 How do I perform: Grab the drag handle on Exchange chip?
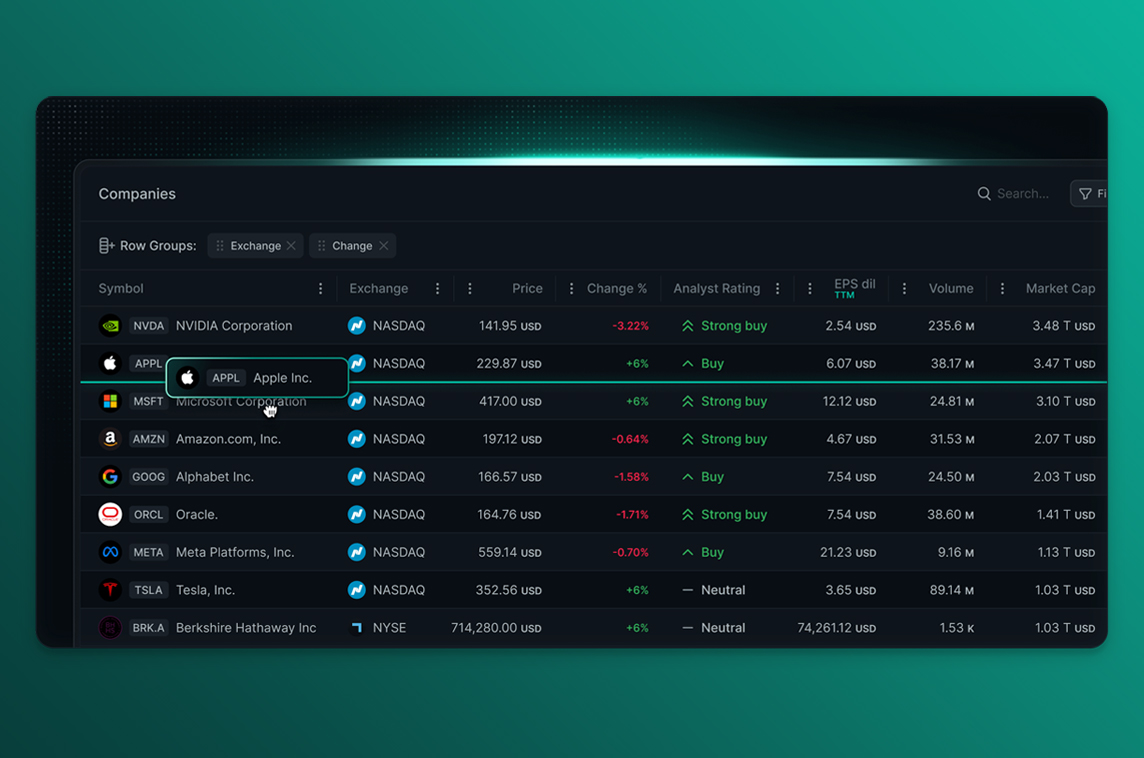[x=220, y=246]
